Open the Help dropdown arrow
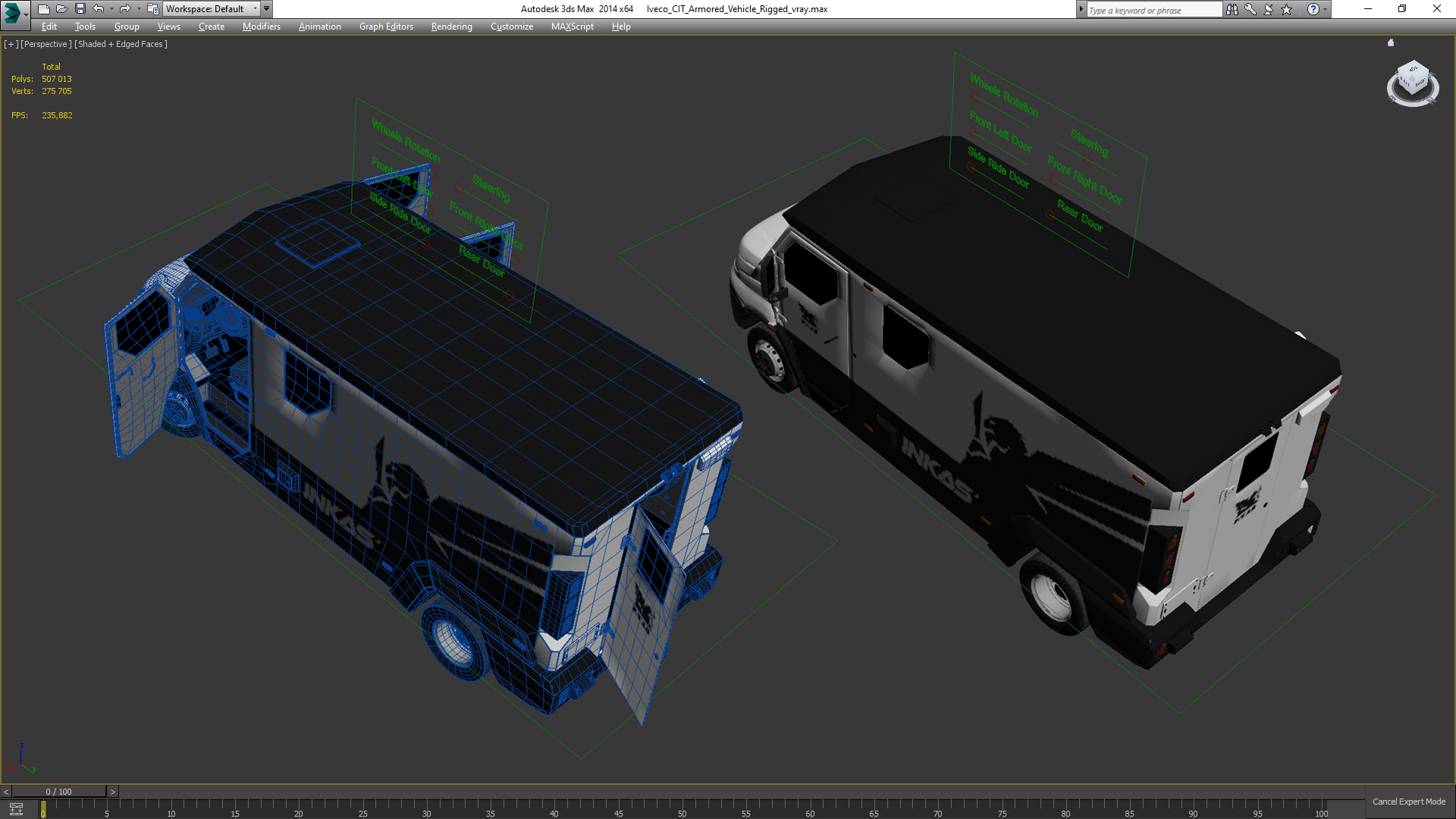 point(1325,9)
